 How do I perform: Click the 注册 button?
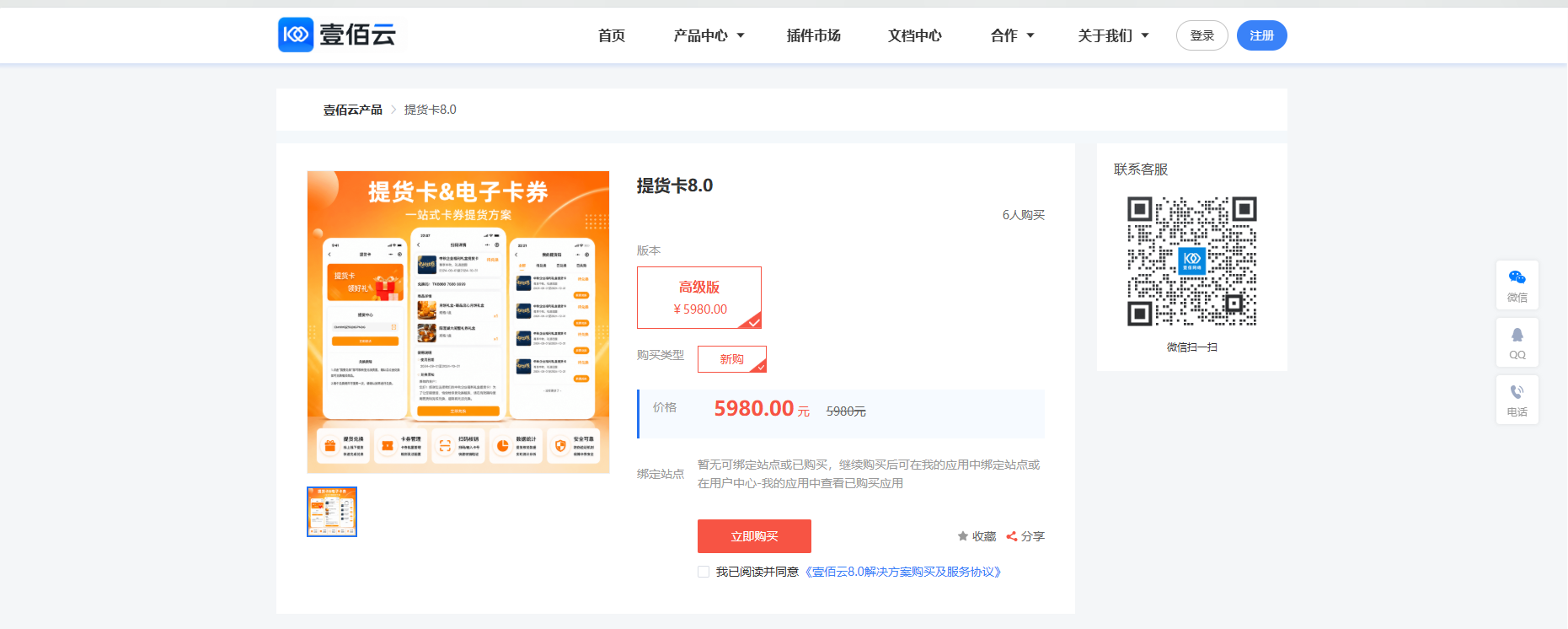pyautogui.click(x=1262, y=35)
